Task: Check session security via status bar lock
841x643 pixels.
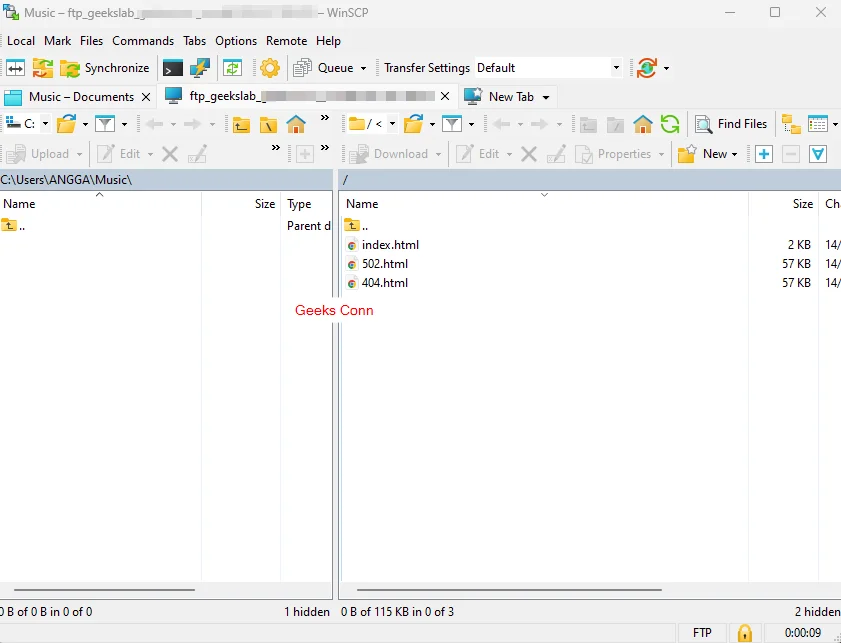Action: tap(744, 633)
